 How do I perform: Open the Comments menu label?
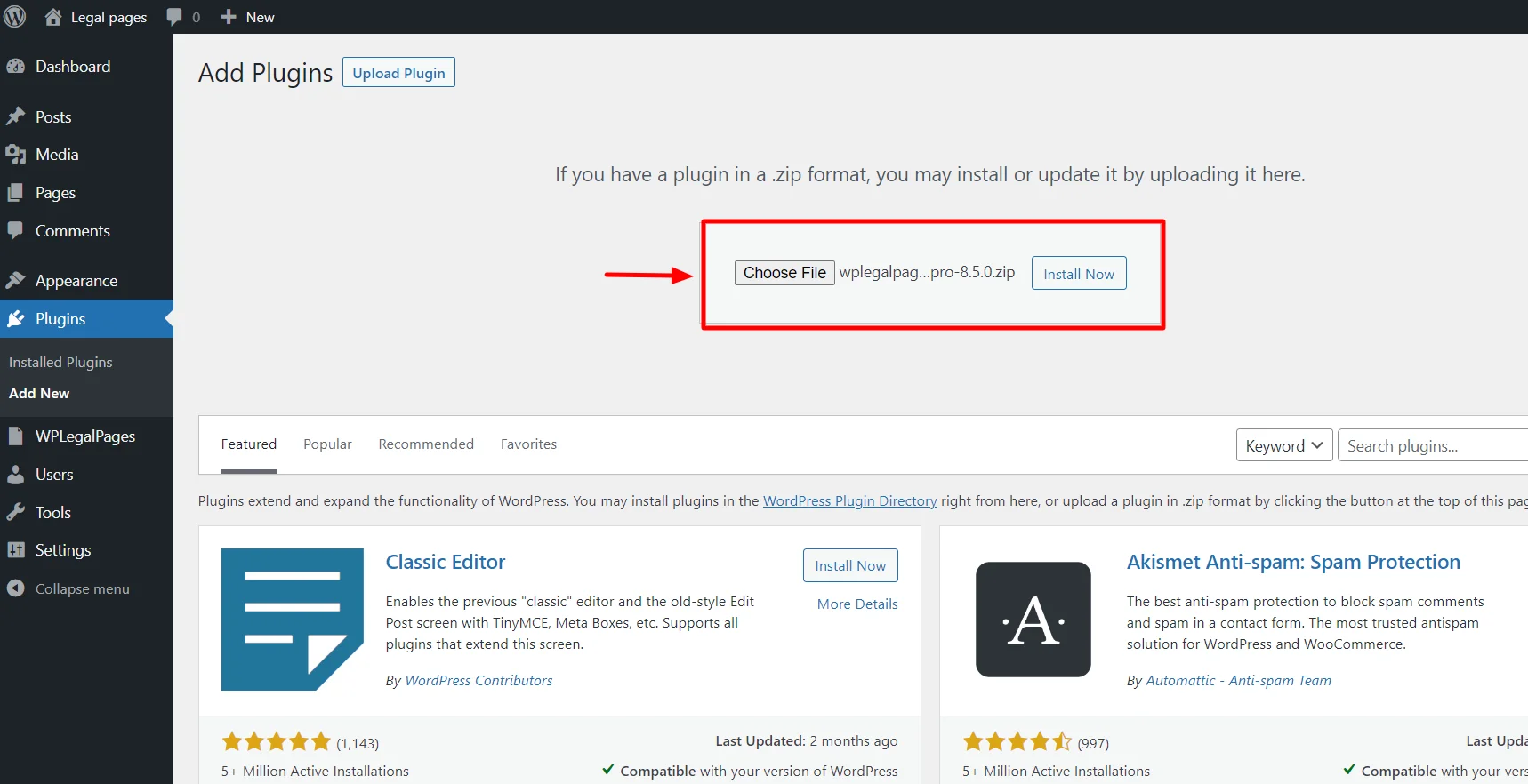click(73, 230)
